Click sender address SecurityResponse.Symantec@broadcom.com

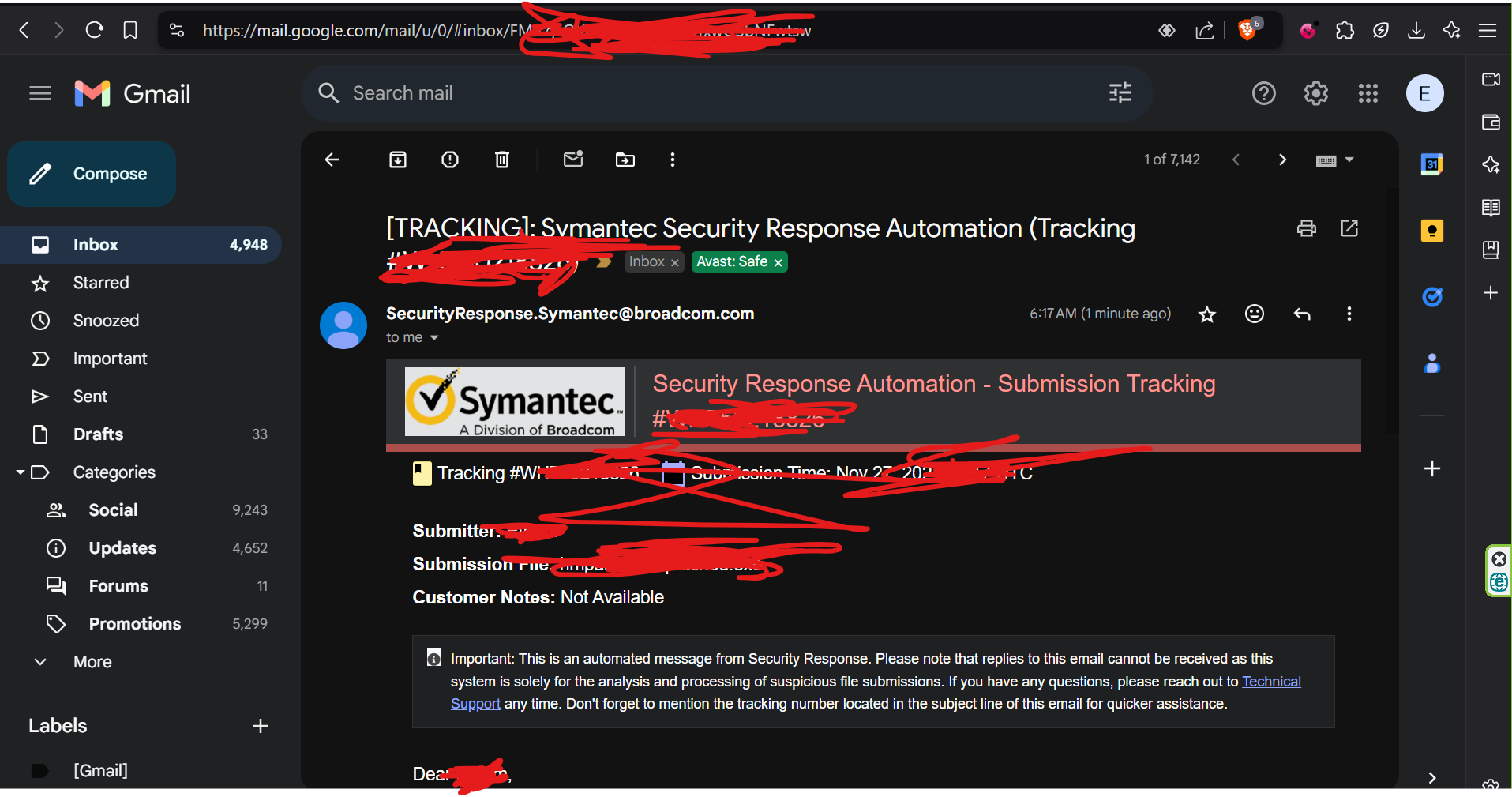pyautogui.click(x=570, y=314)
